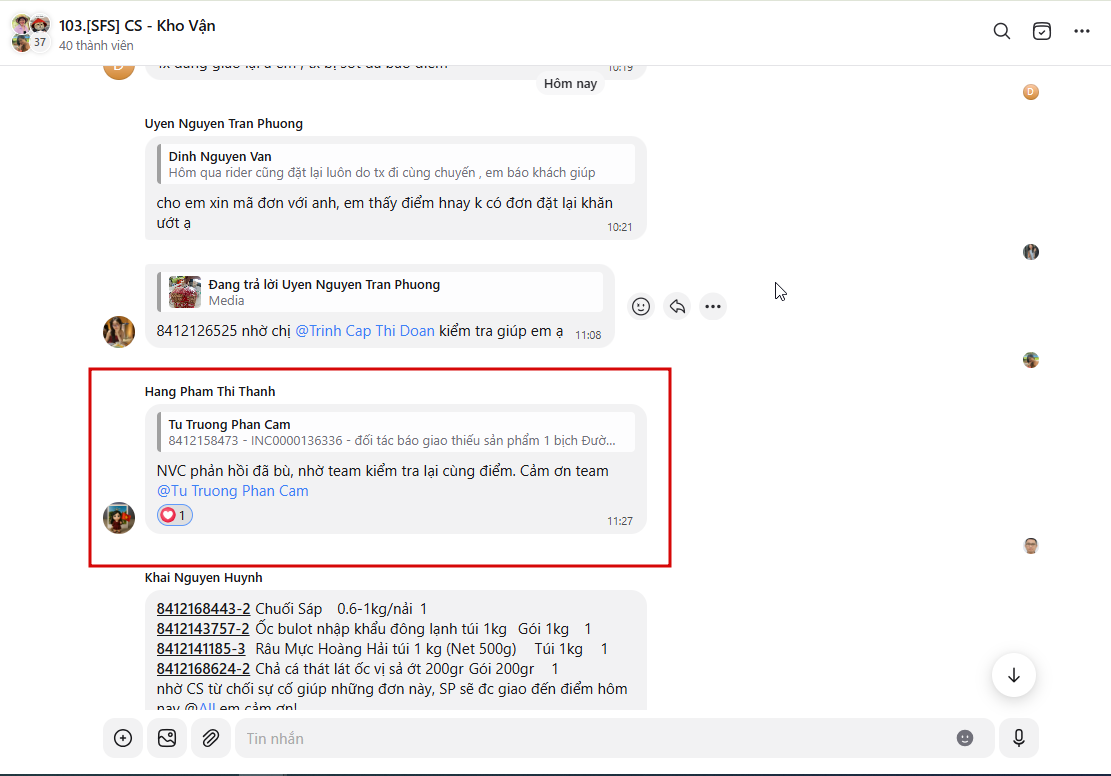
Task: Focus the Tin nhắn message input
Action: pos(595,738)
